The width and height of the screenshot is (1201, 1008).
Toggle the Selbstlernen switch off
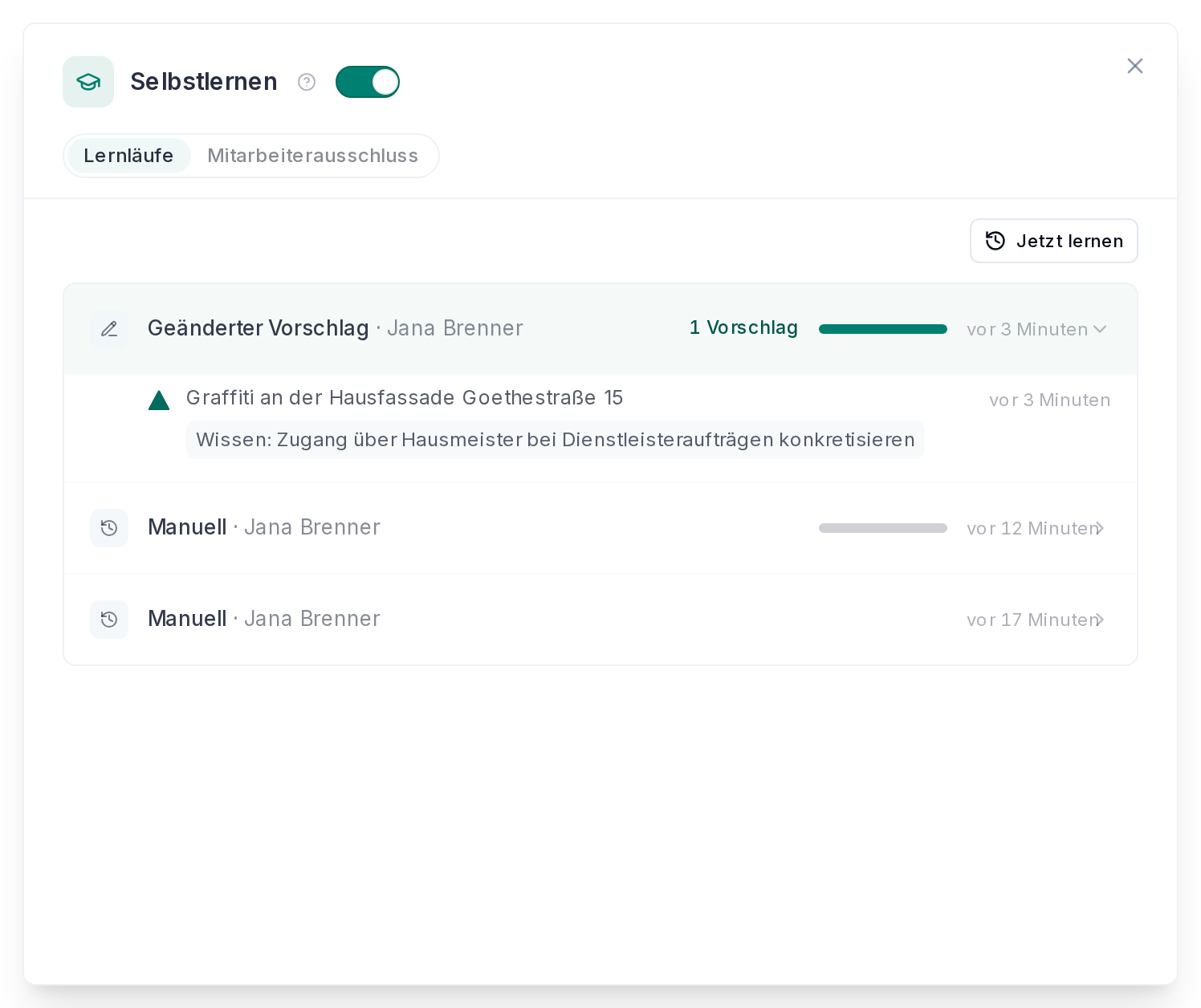368,82
